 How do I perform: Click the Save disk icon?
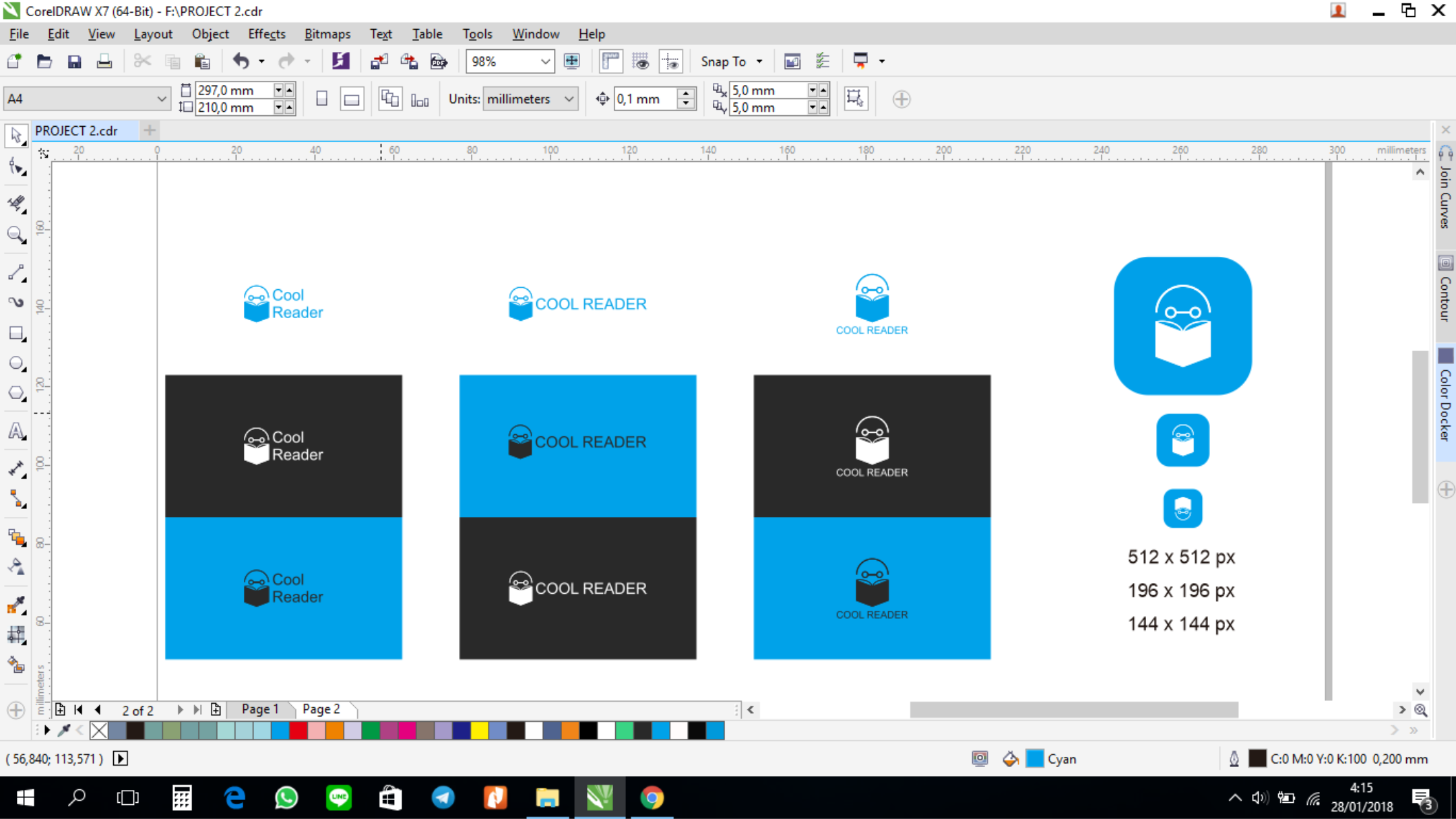click(x=74, y=61)
